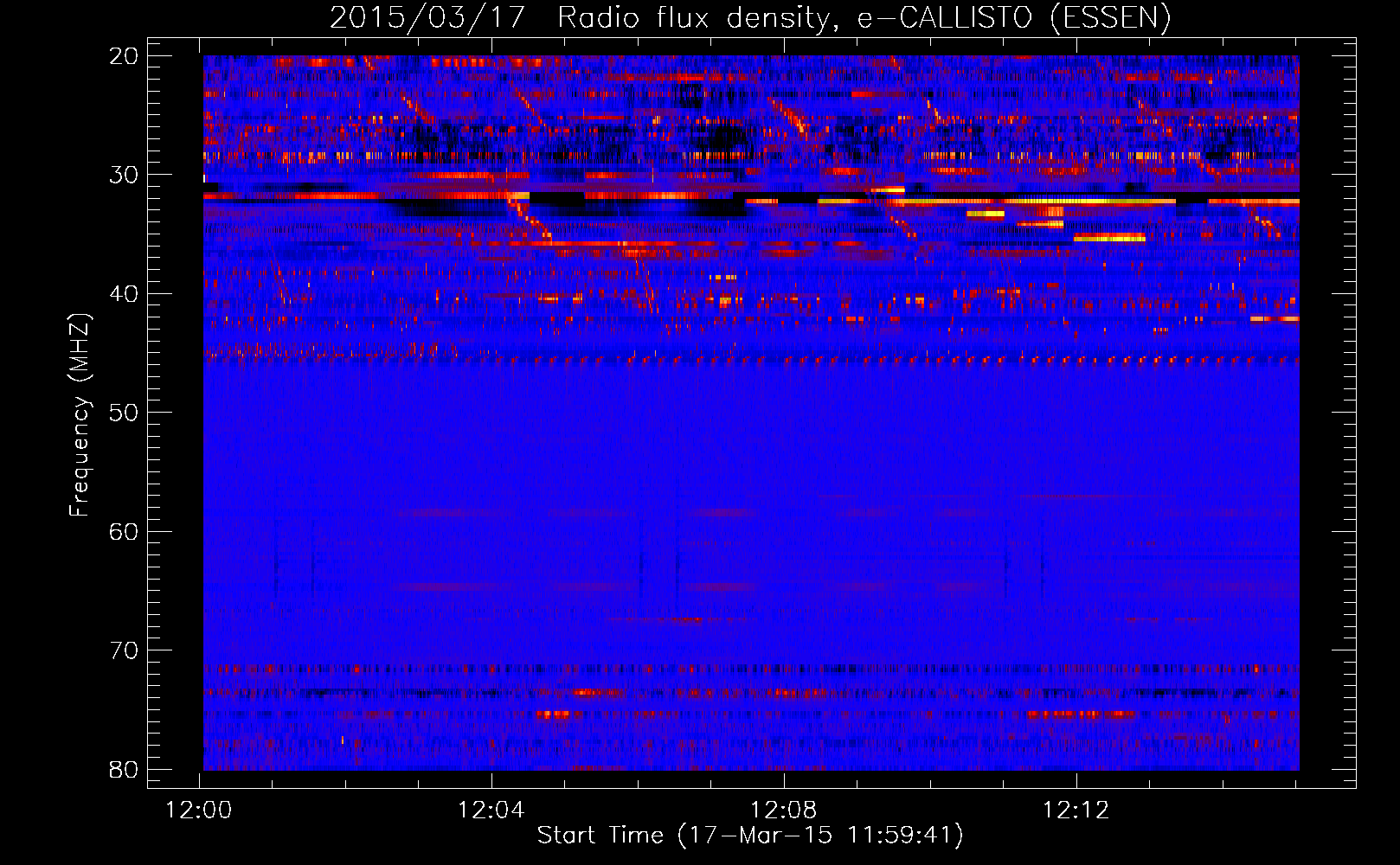
Task: Select the 'Frequency (MHZ)' y-axis label
Action: (x=80, y=415)
